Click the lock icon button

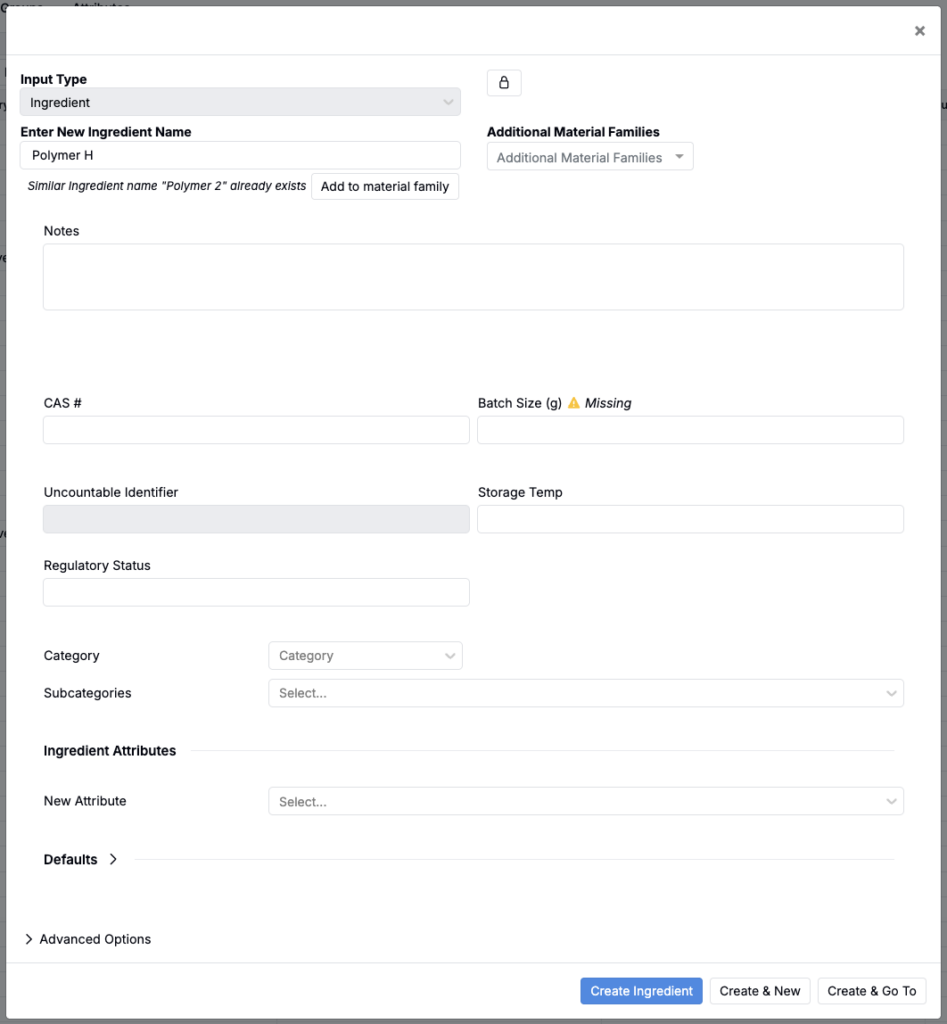504,83
